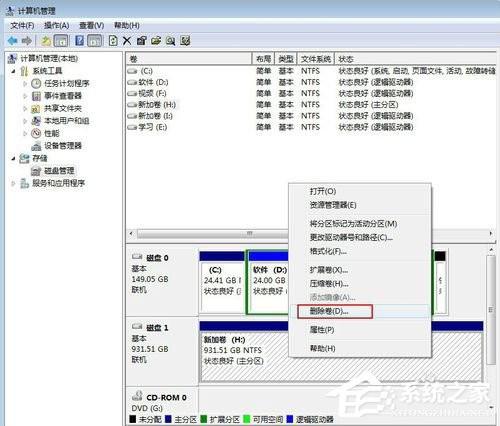
Task: Open the Action (操作) menu
Action: pos(57,26)
